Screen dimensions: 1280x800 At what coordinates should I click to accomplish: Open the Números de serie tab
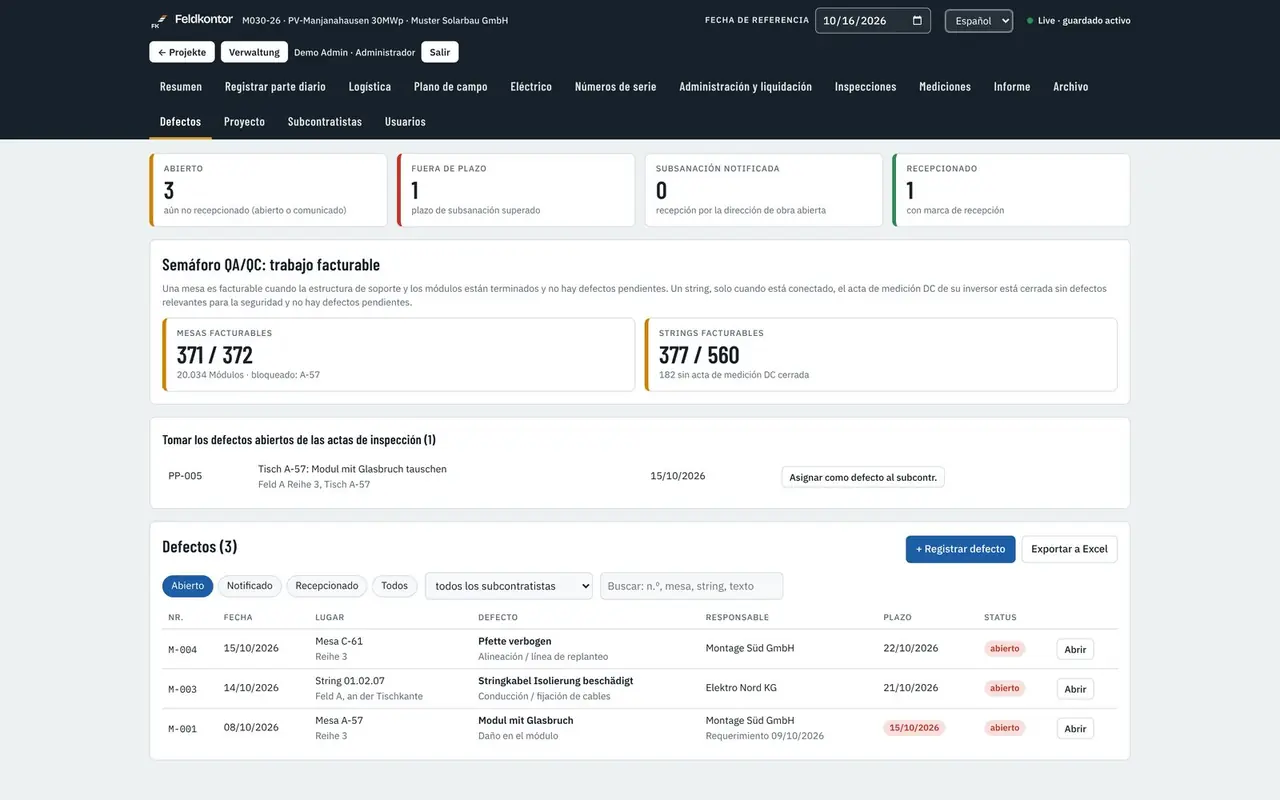616,87
